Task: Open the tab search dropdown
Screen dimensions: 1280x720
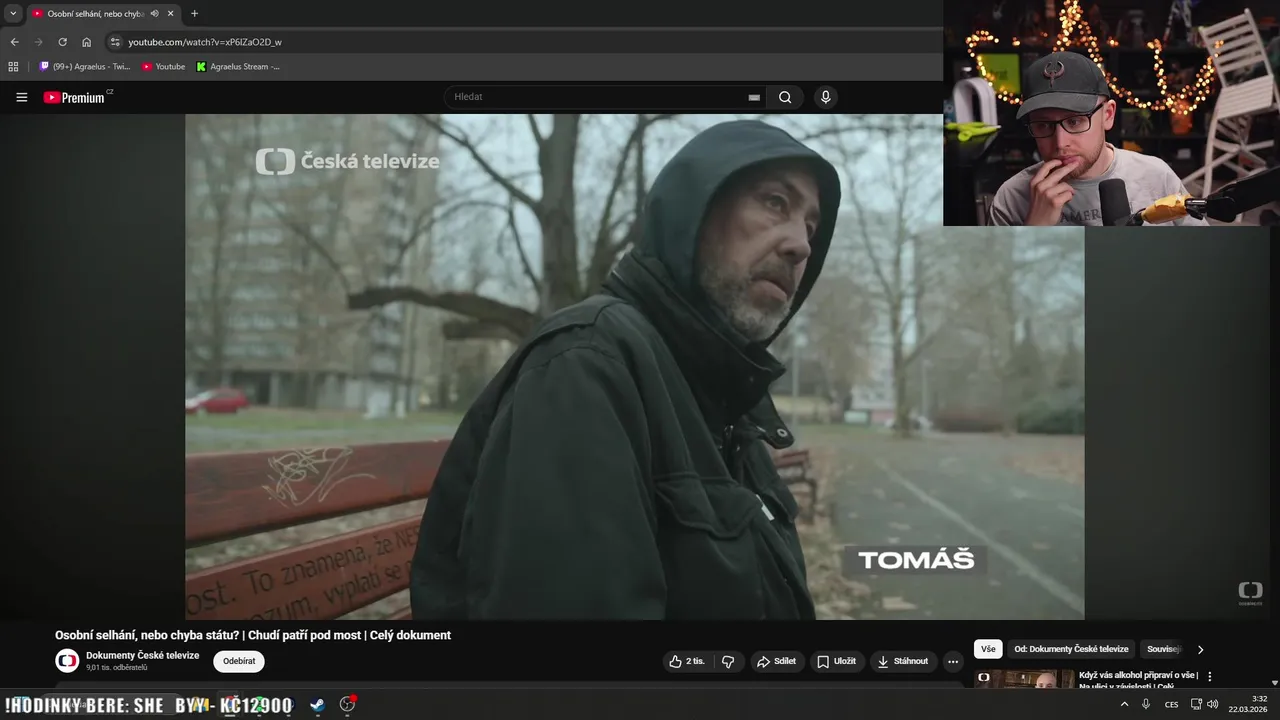Action: (13, 13)
